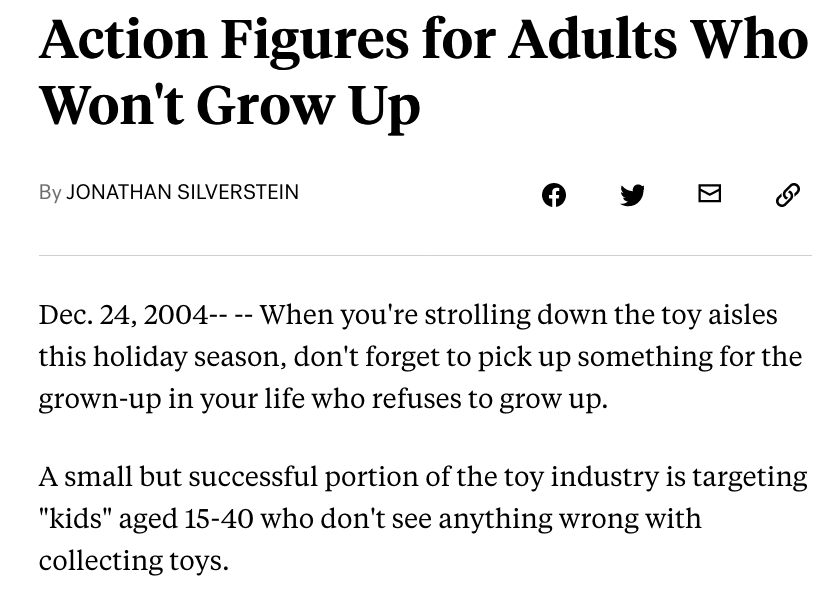838x614 pixels.
Task: Click the horizontal divider below the byline
Action: [425, 255]
